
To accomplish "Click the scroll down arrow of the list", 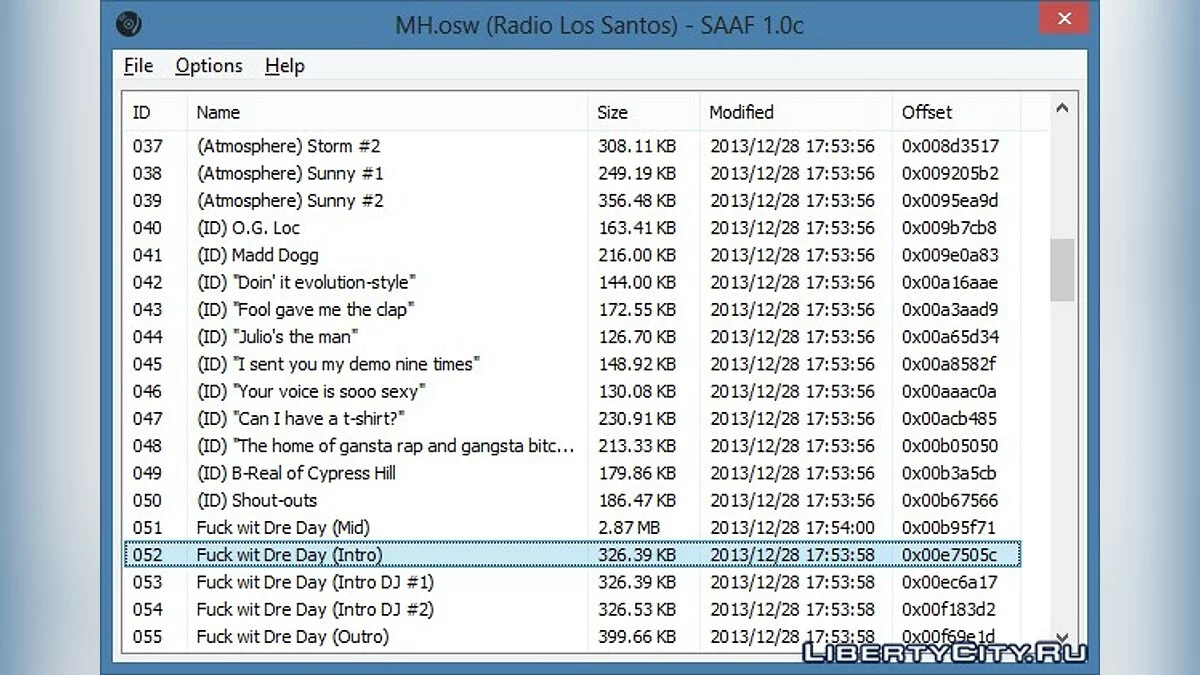I will (1062, 637).
